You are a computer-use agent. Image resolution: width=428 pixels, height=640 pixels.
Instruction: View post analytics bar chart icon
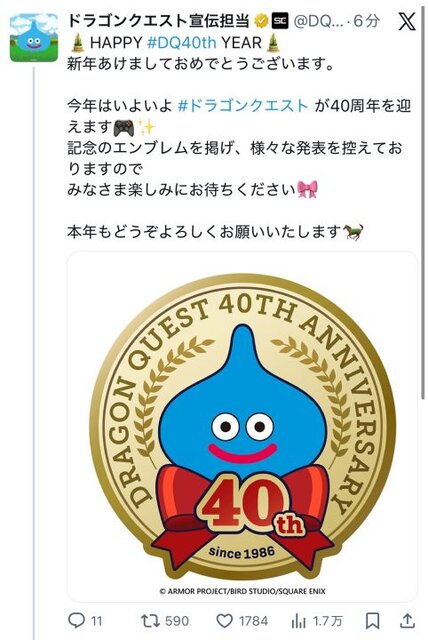click(x=299, y=621)
